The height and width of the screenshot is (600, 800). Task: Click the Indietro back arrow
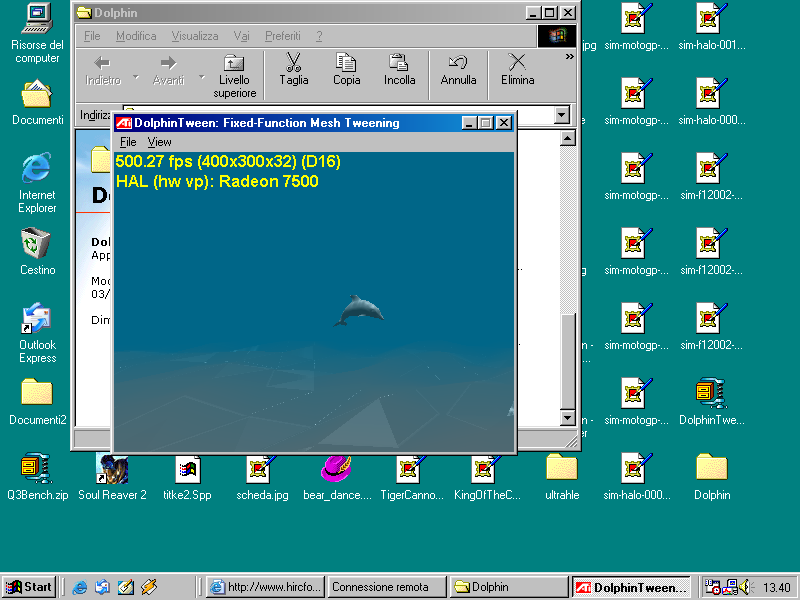(x=103, y=69)
